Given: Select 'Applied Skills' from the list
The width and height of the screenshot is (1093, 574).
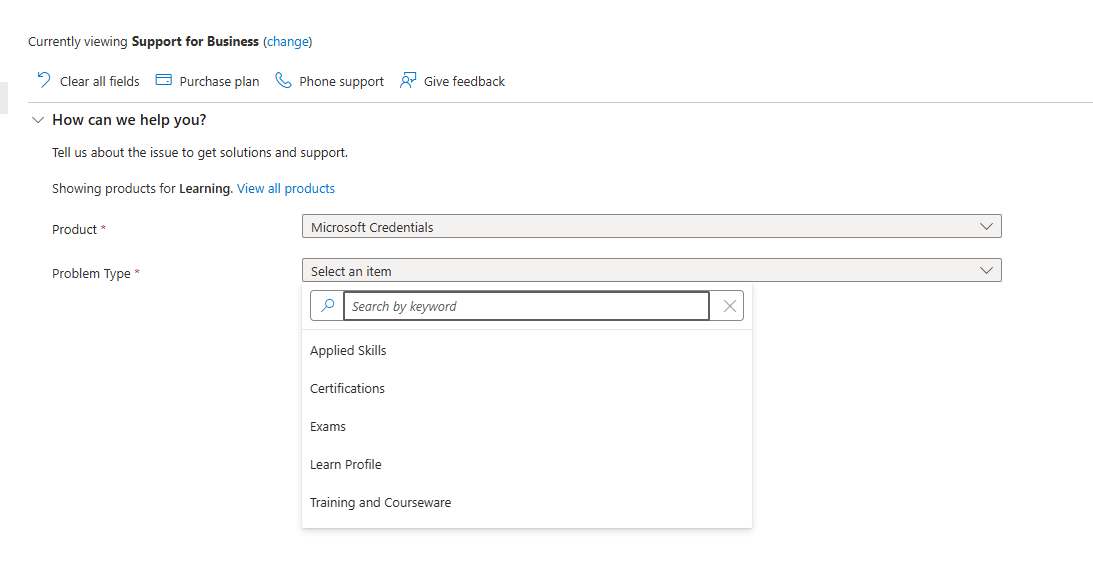Looking at the screenshot, I should click(x=527, y=351).
